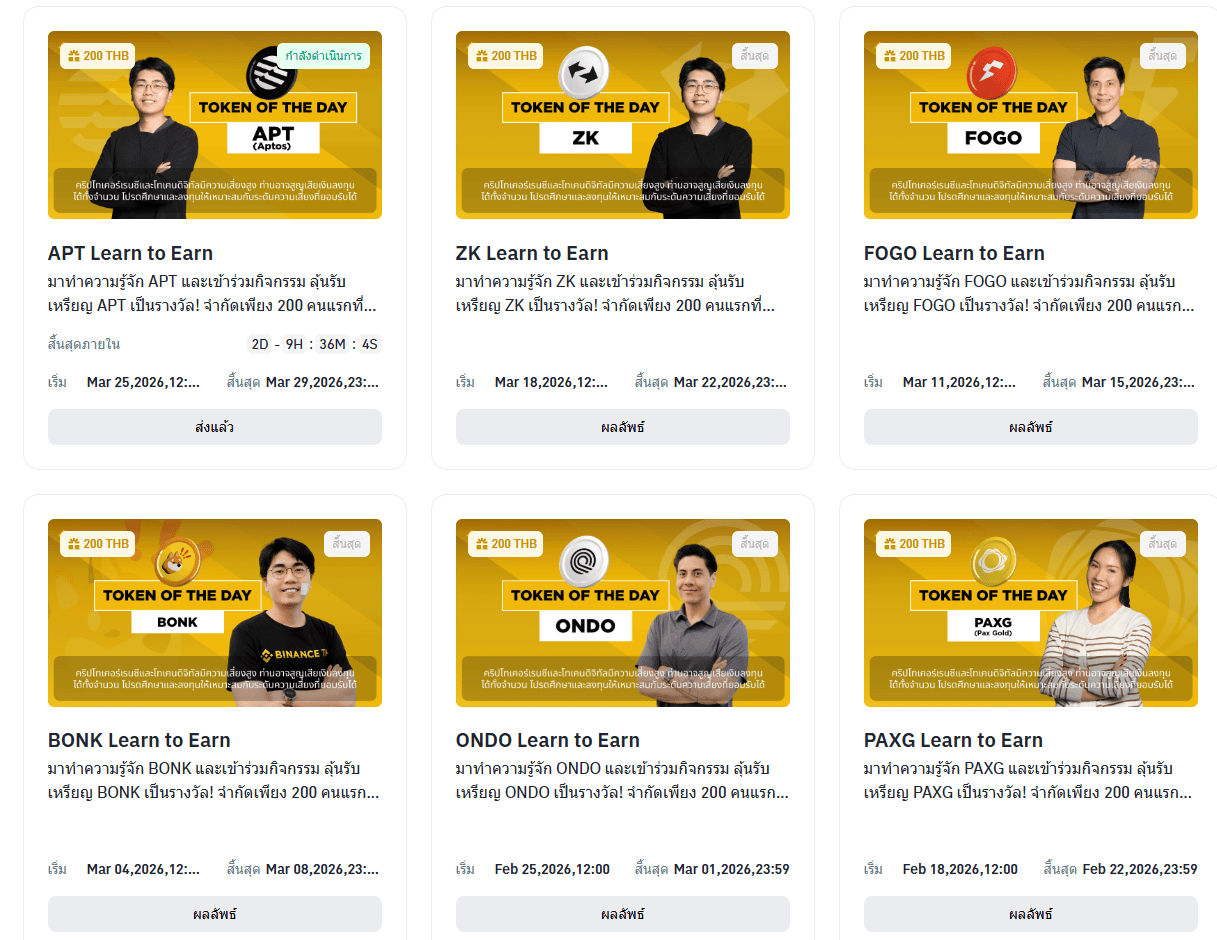The image size is (1217, 940).
Task: Click the ZK coin icon in banner
Action: 585,73
